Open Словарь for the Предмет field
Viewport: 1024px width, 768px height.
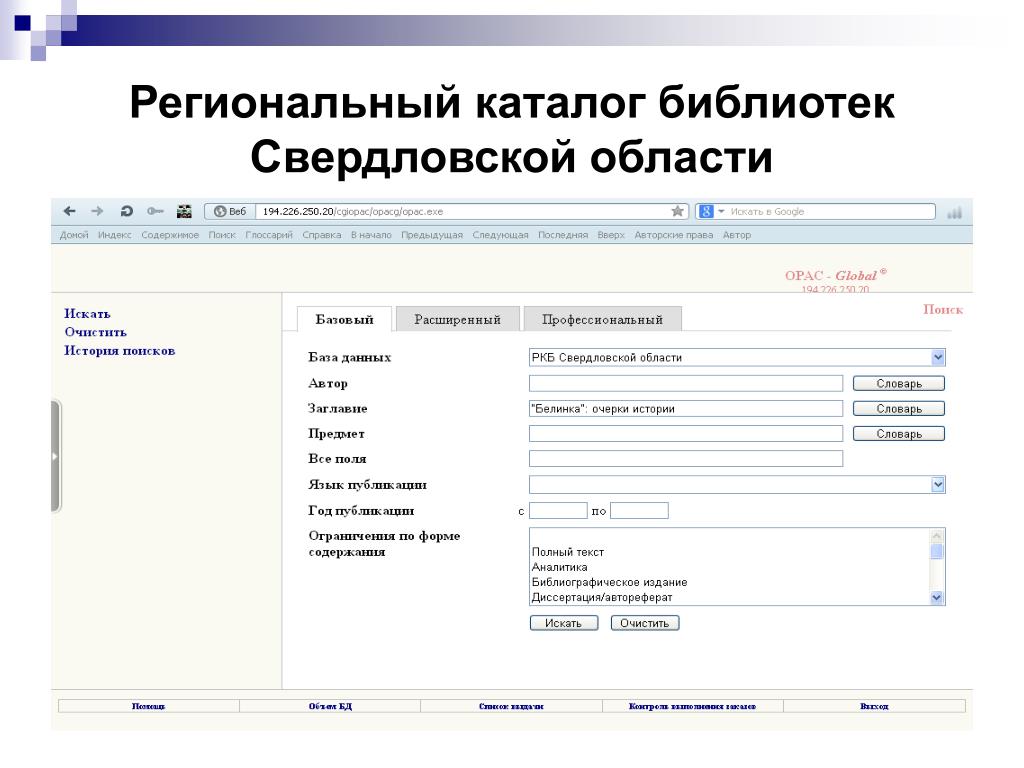click(x=899, y=434)
